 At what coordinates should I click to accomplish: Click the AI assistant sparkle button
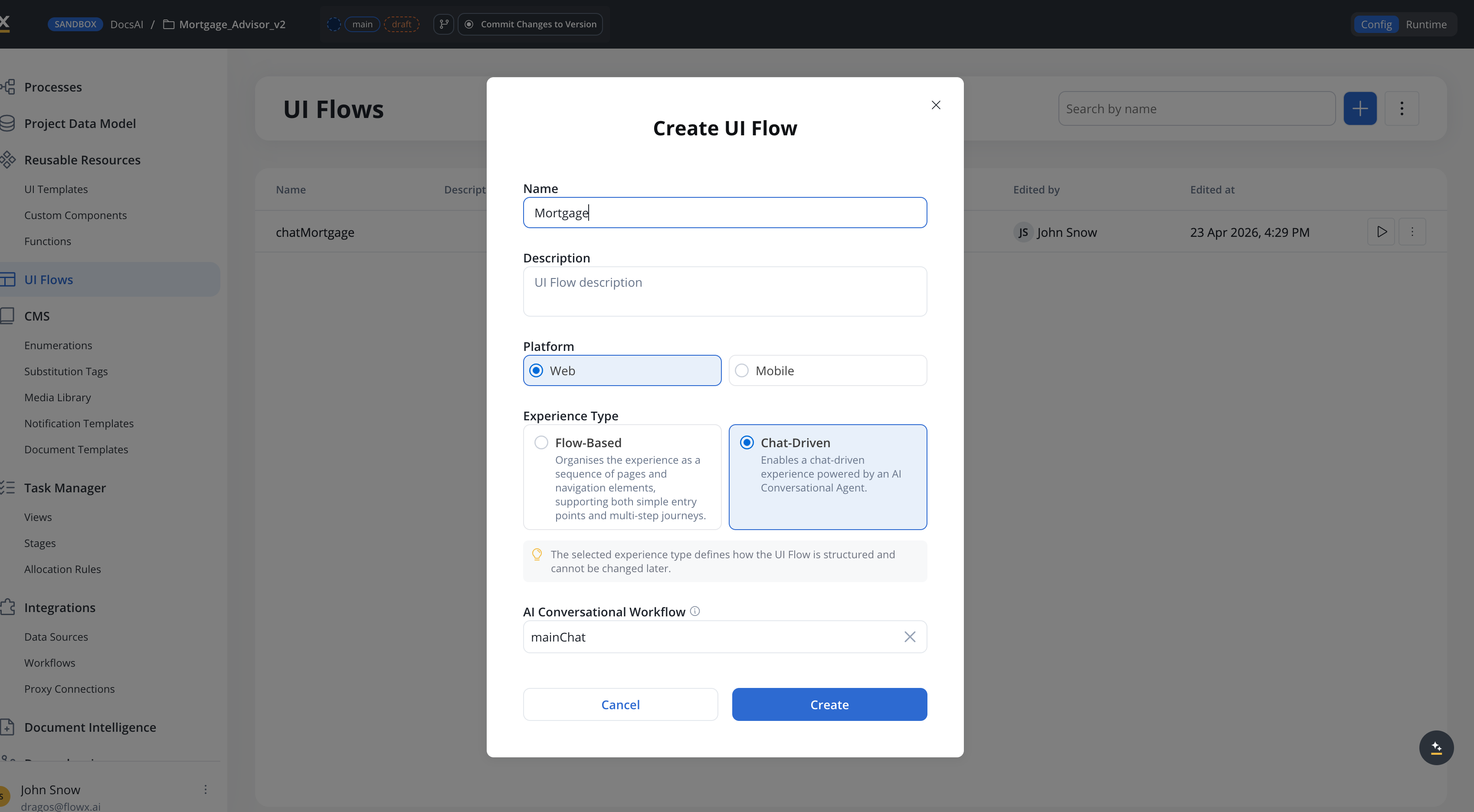(1436, 747)
